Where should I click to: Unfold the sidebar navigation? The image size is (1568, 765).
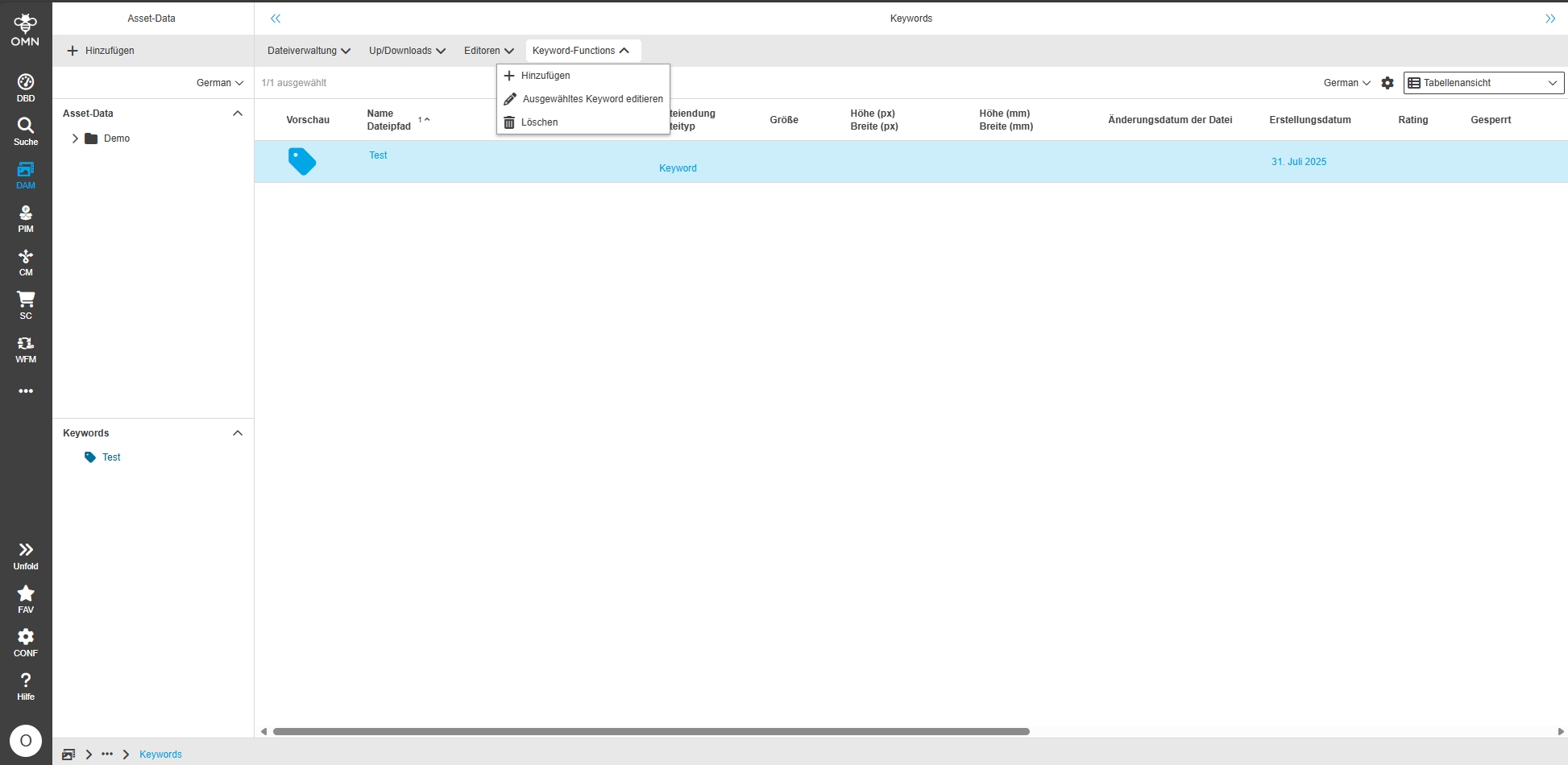(26, 555)
